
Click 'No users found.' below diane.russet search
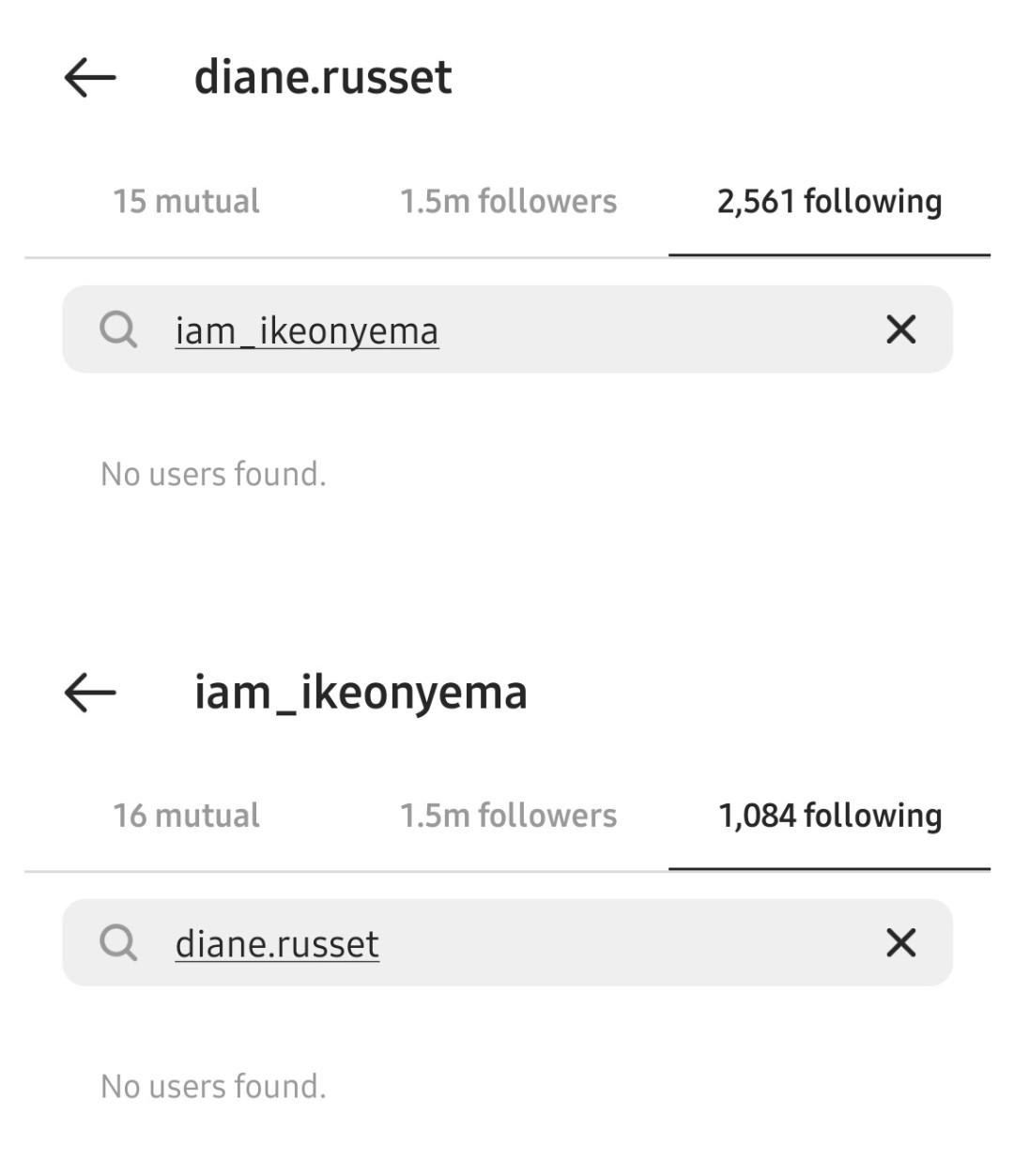[213, 1086]
